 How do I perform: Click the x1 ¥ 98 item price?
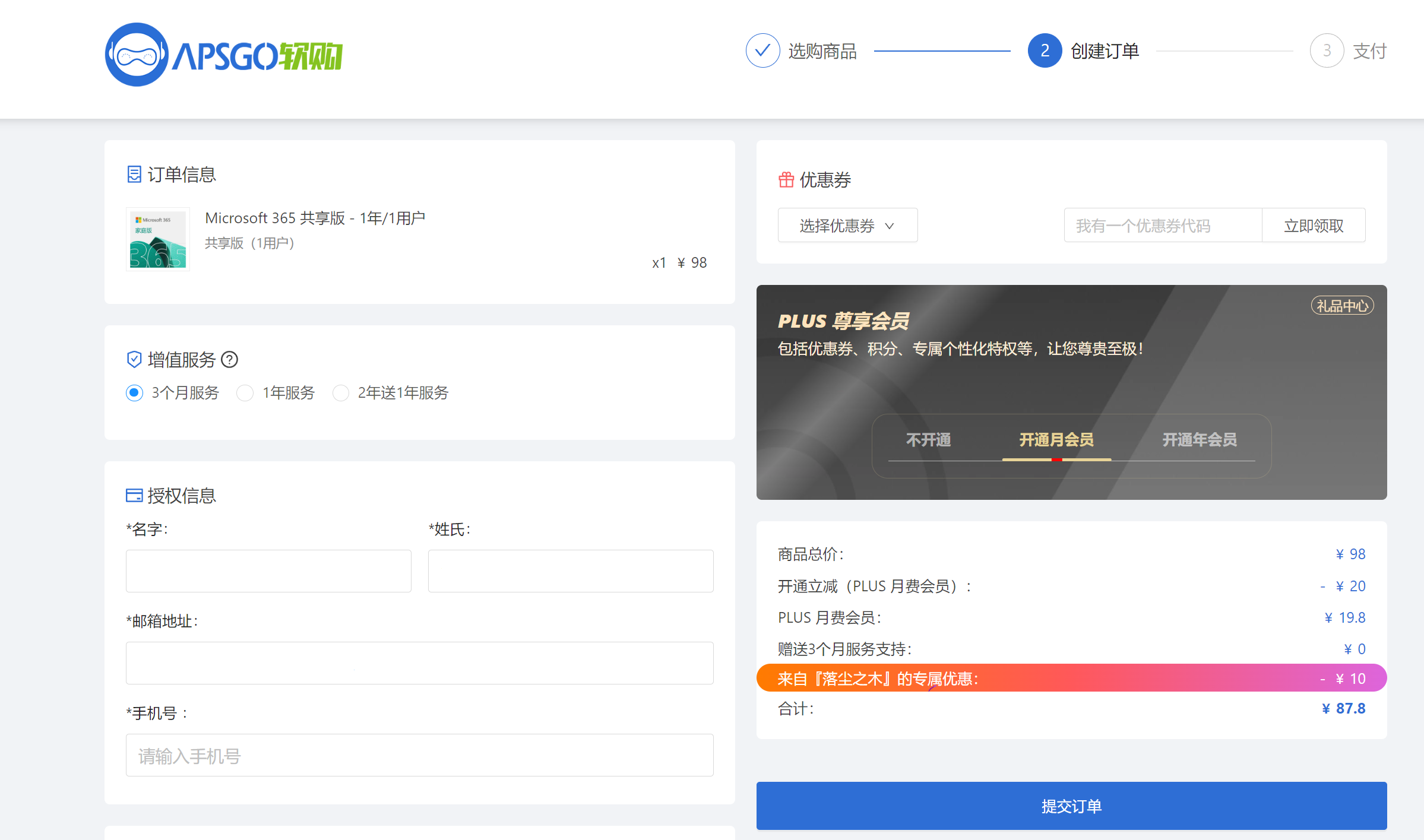click(x=679, y=262)
